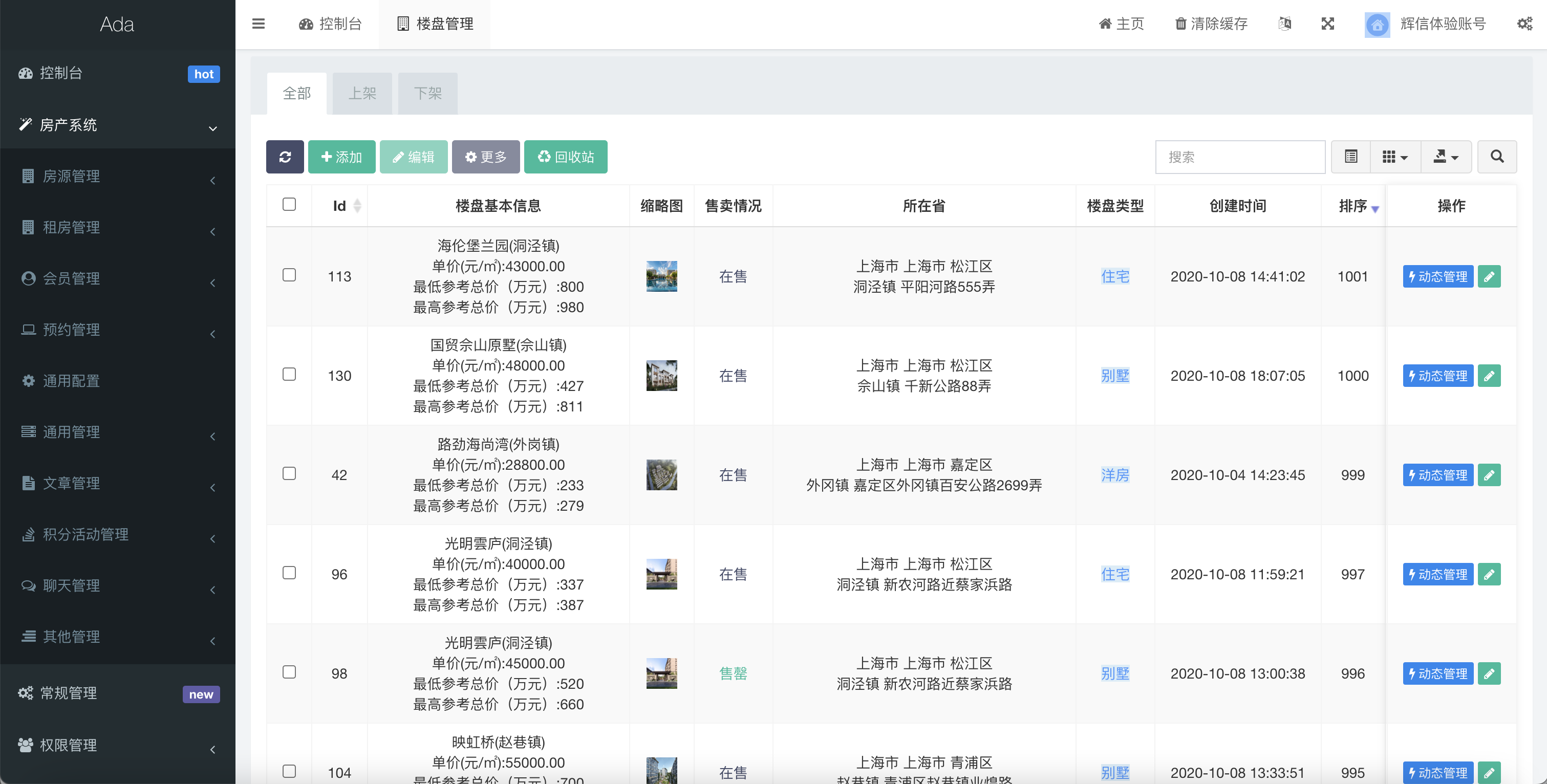Click the language translate icon

[x=1284, y=24]
